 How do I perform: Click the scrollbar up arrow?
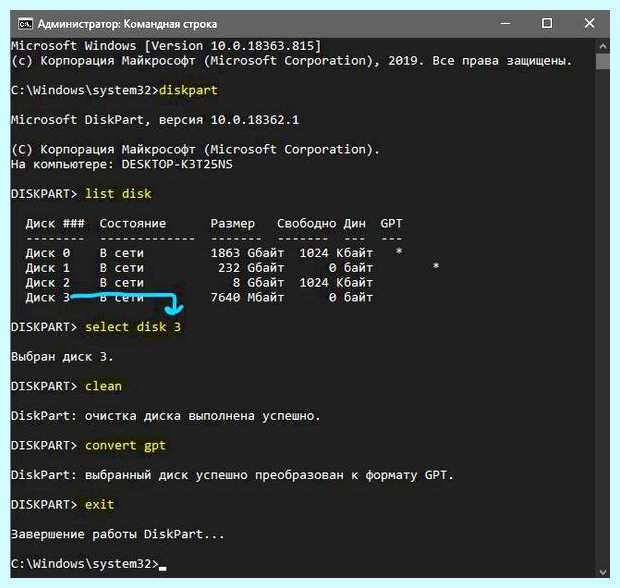click(603, 47)
